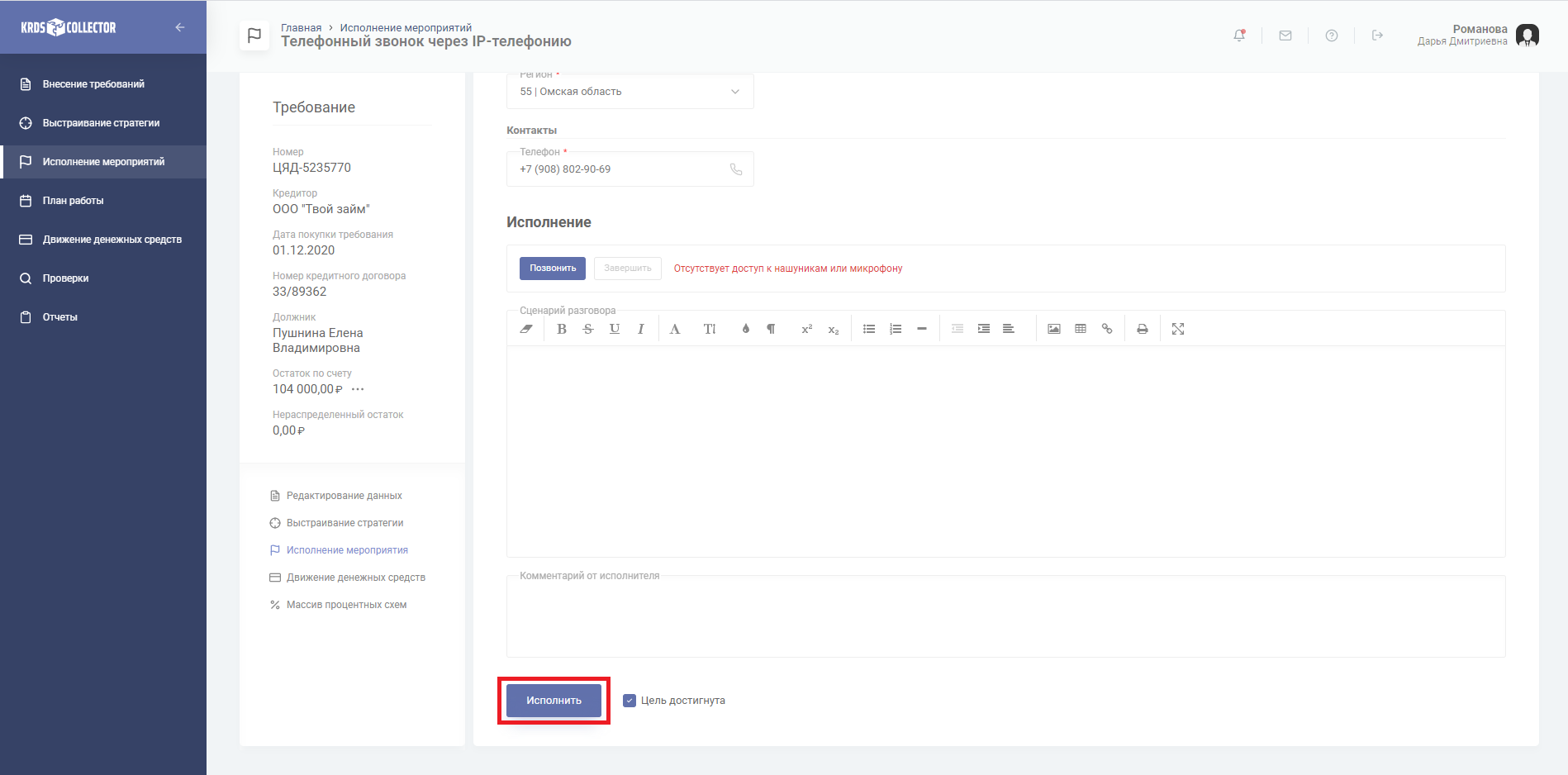This screenshot has height=775, width=1568.
Task: Open notifications bell in header
Action: click(x=1239, y=36)
